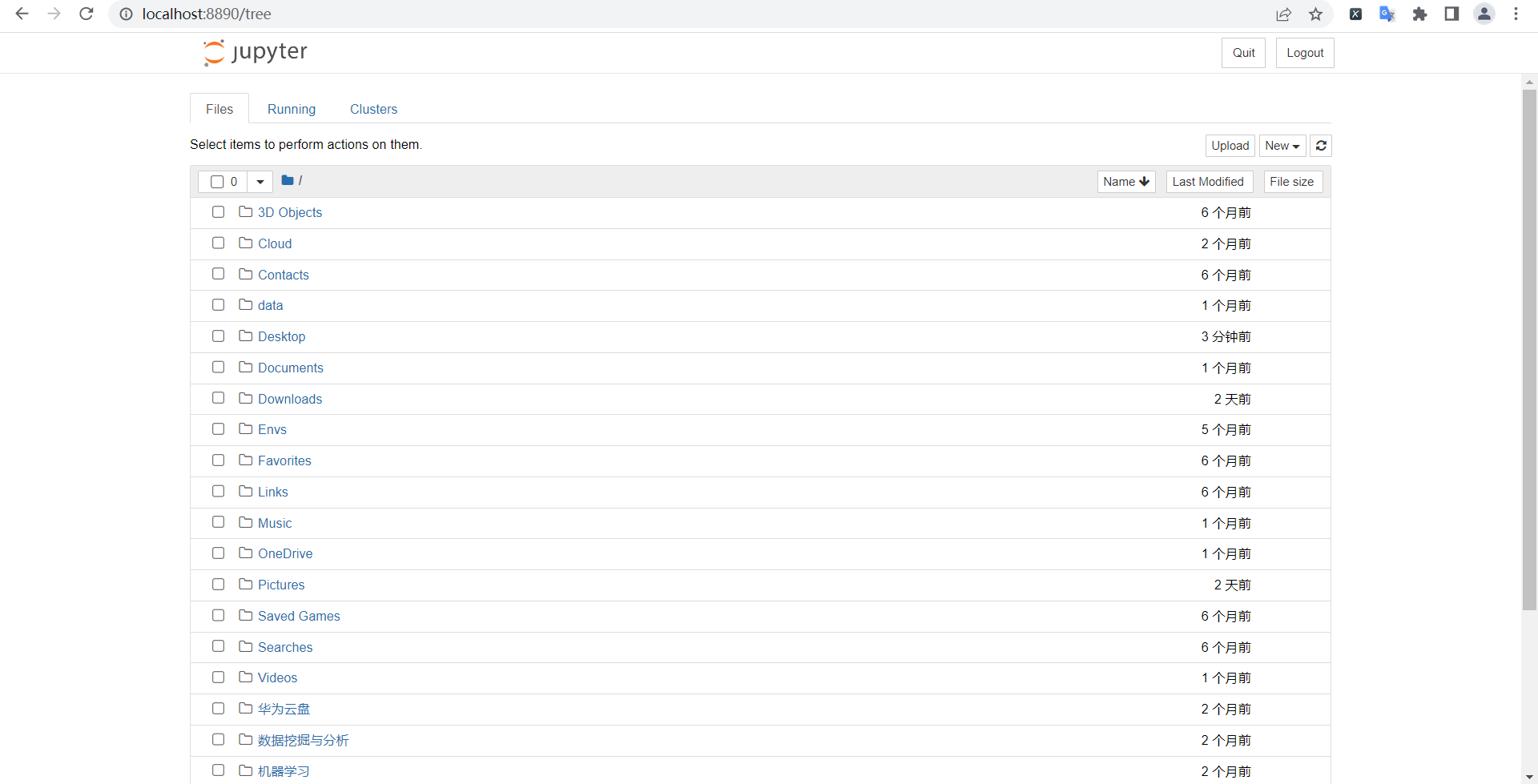Open the browser extensions puzzle icon
Viewport: 1538px width, 784px height.
pyautogui.click(x=1419, y=14)
